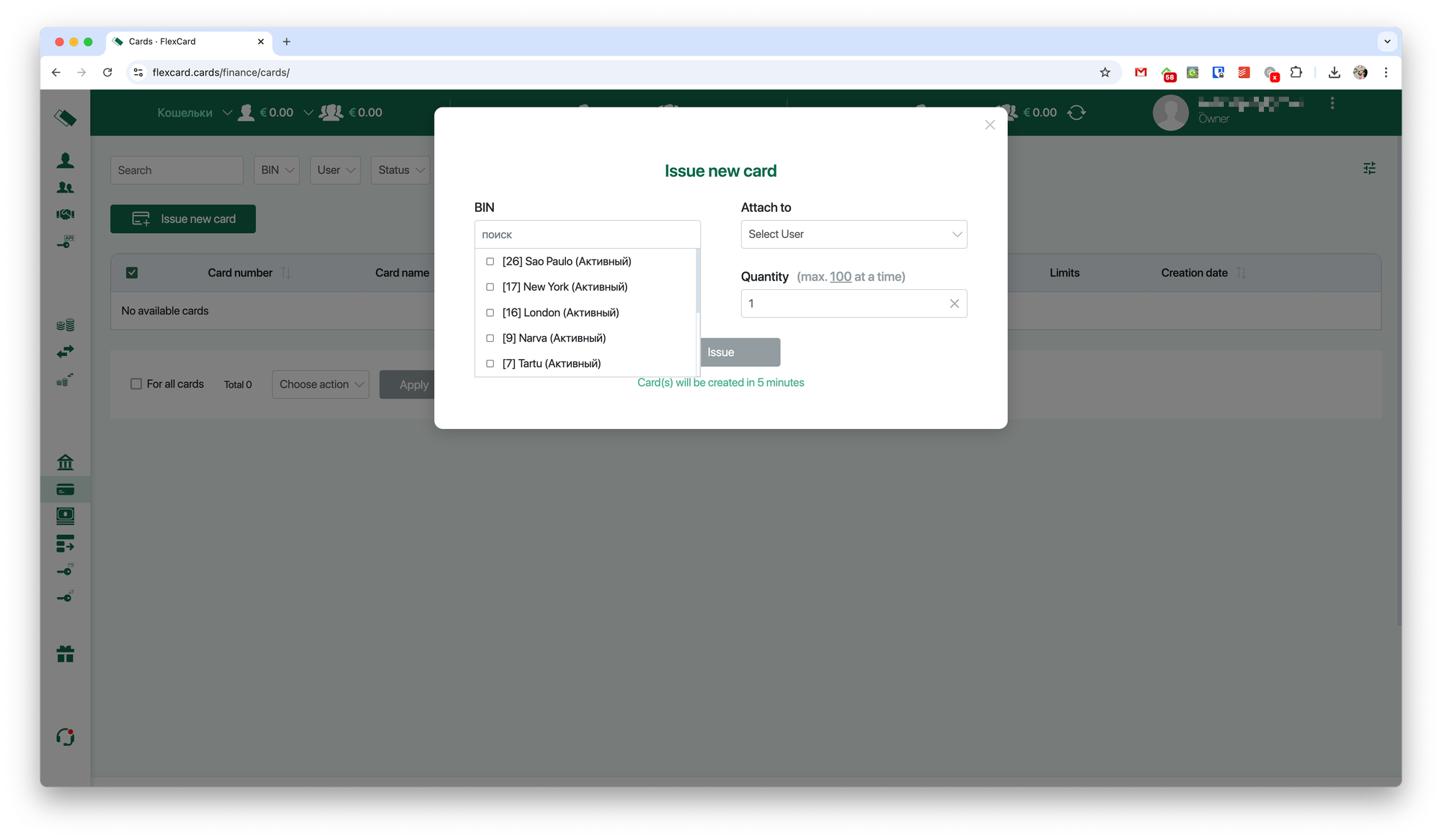
Task: Open the Status filter dropdown
Action: 400,170
